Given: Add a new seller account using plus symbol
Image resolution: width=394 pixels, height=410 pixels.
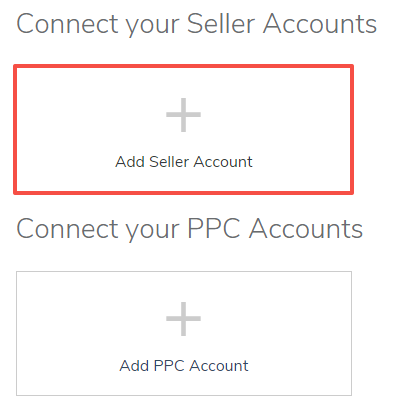Looking at the screenshot, I should click(183, 115).
